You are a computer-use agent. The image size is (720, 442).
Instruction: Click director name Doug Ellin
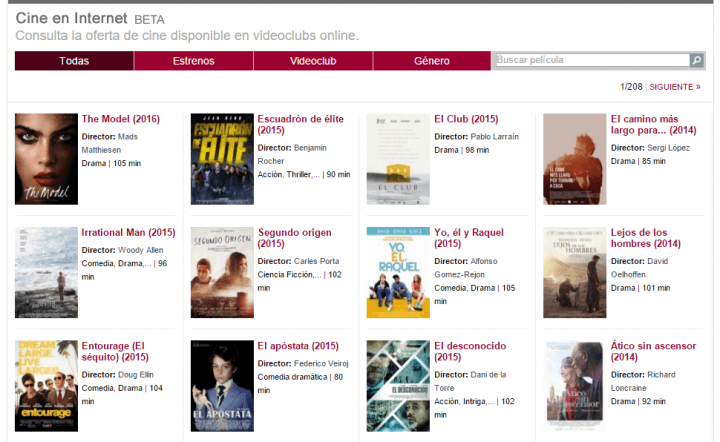[135, 375]
